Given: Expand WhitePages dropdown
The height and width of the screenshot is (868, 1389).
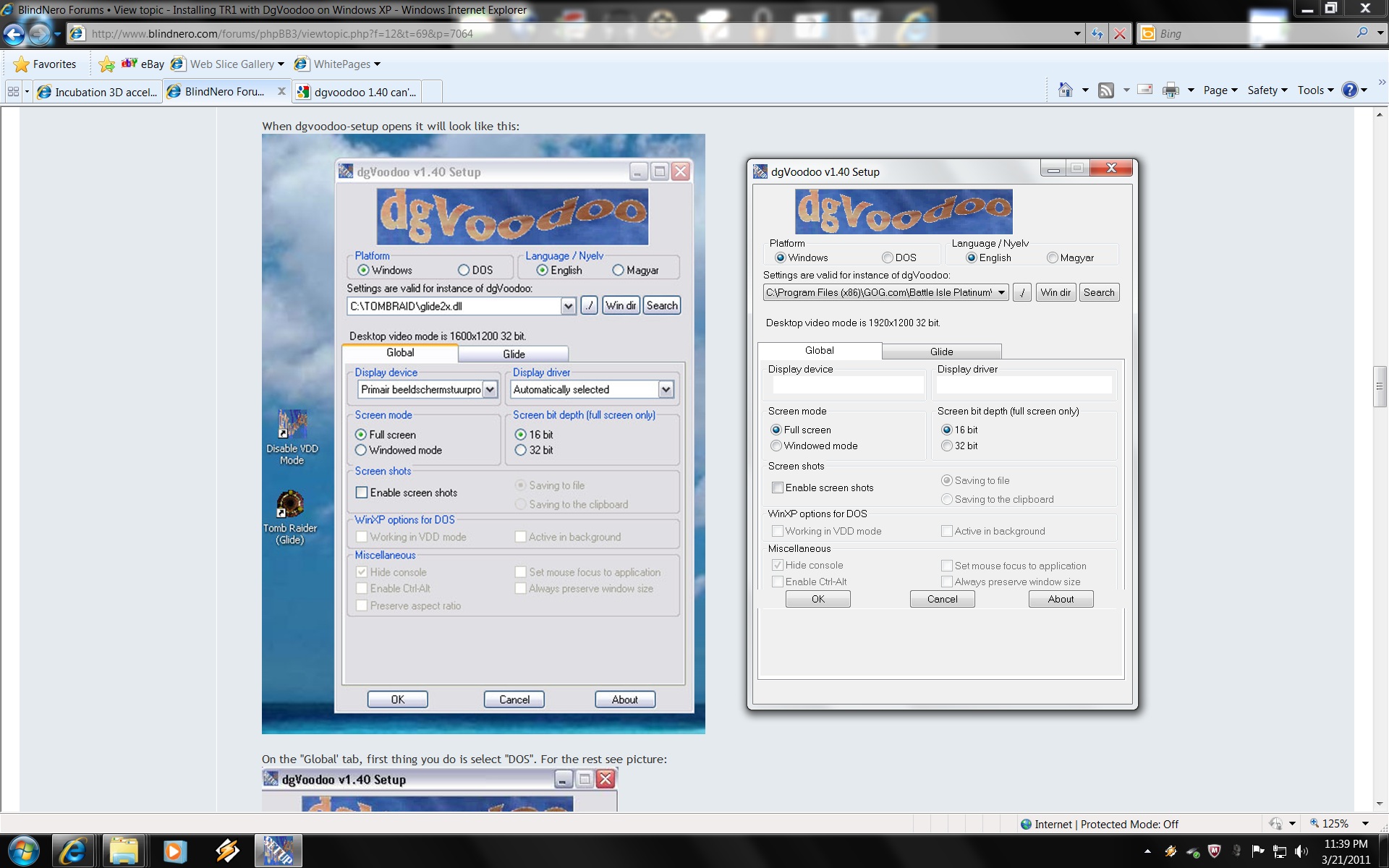Looking at the screenshot, I should (377, 64).
